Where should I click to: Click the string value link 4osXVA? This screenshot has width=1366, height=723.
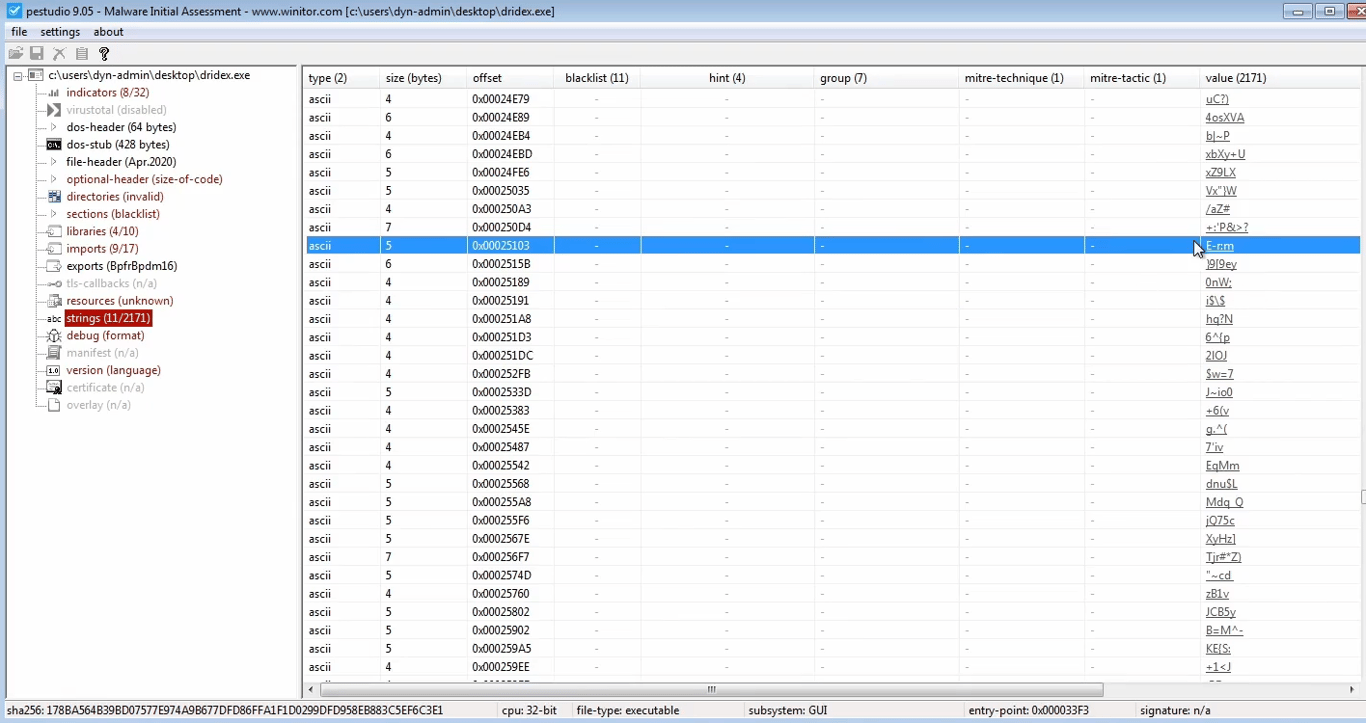[x=1225, y=118]
